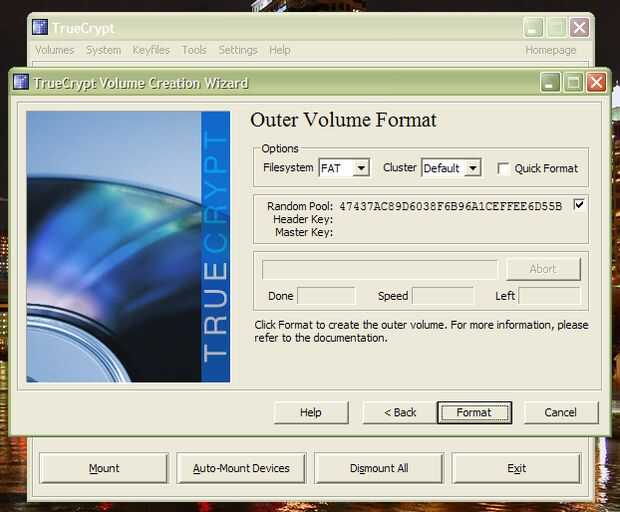The height and width of the screenshot is (512, 620).
Task: Open the Settings menu in TrueCrypt window
Action: [238, 50]
